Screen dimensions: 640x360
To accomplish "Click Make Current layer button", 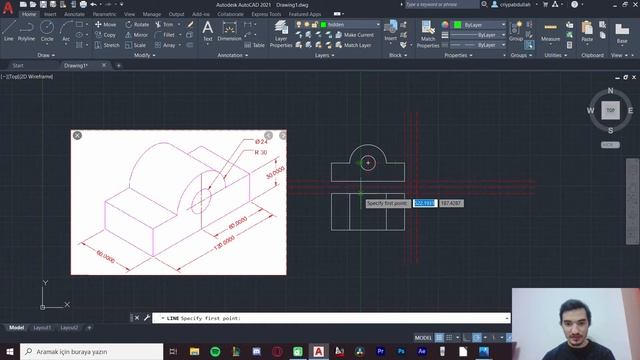I will tap(354, 35).
